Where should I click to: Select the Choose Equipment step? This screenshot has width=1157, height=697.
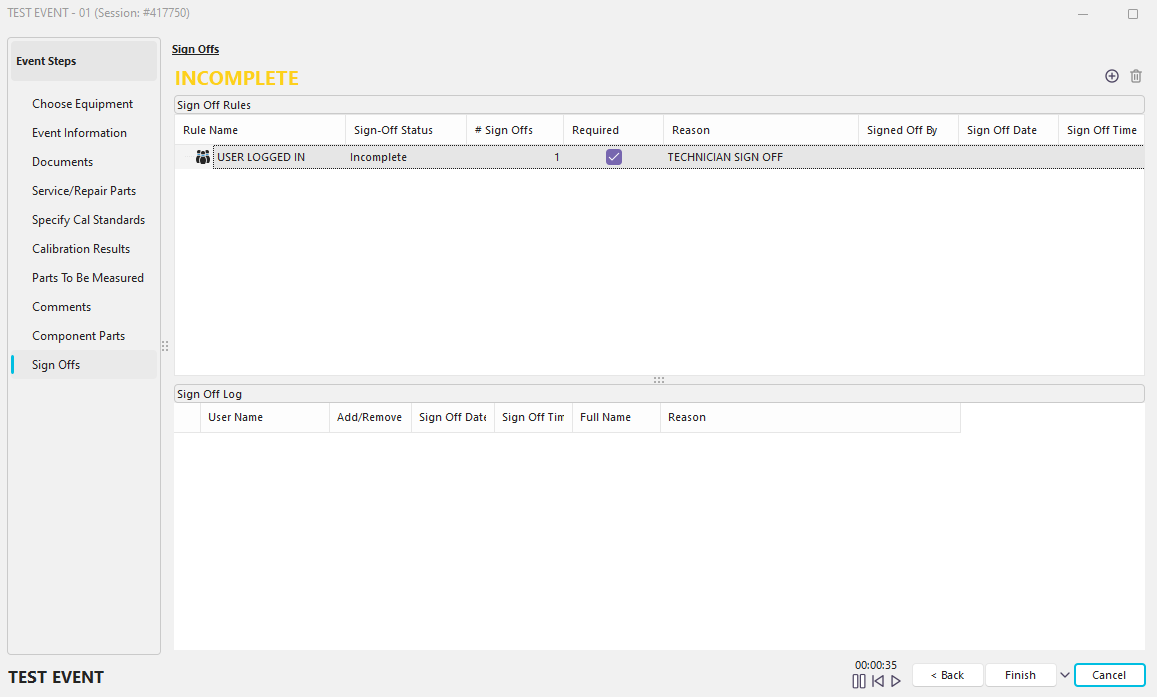click(82, 104)
